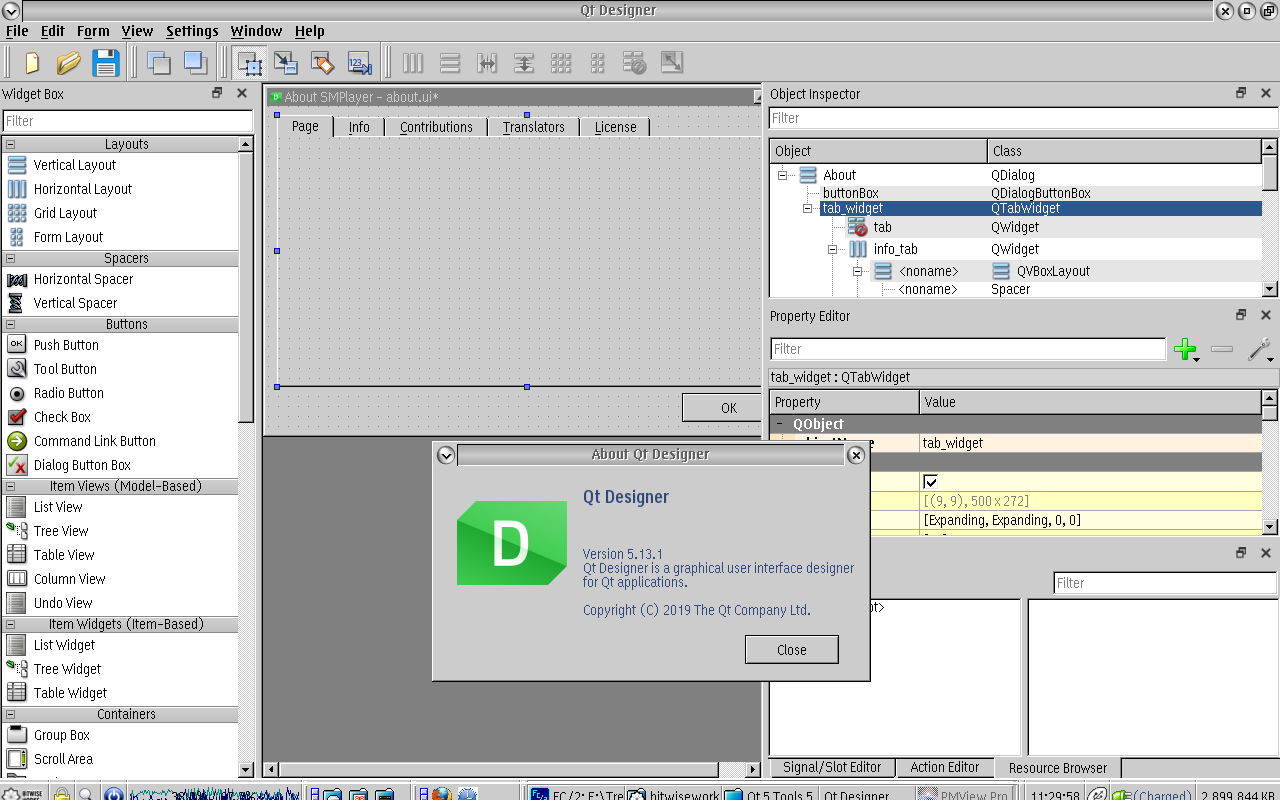The image size is (1280, 800).
Task: Click Lay Out in a Form Layout icon
Action: point(598,63)
